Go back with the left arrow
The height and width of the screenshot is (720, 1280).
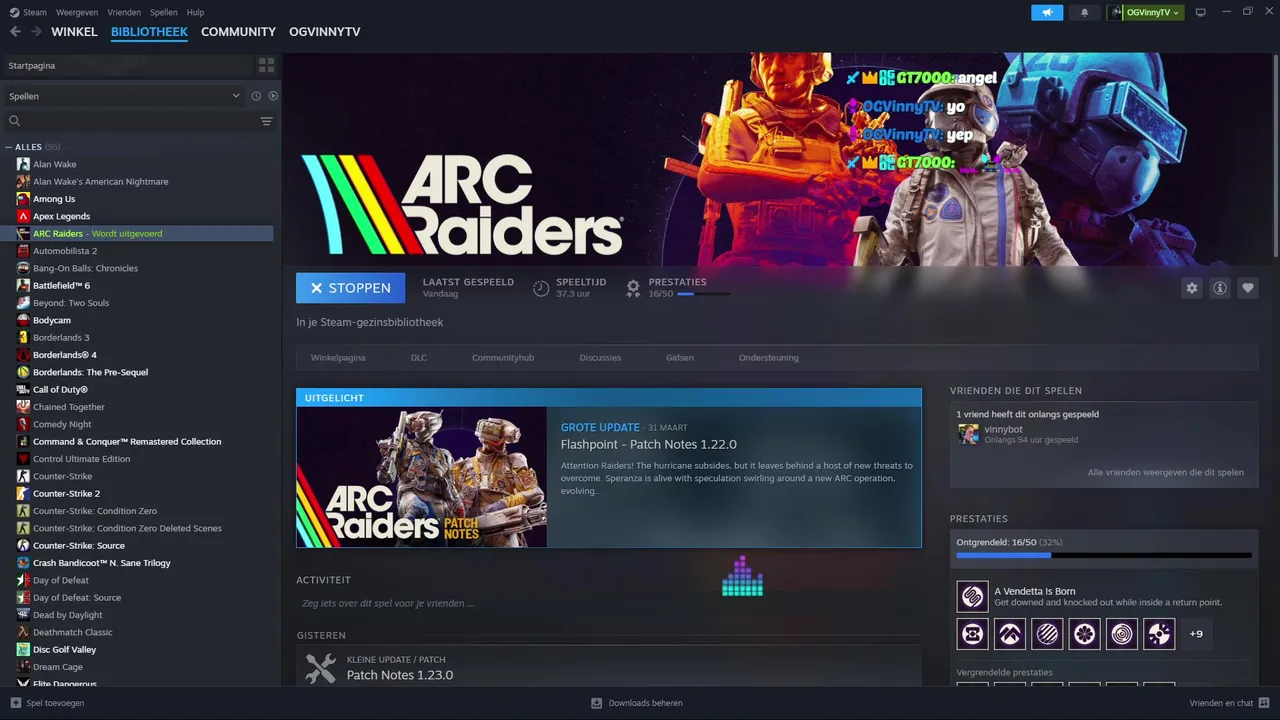tap(15, 32)
